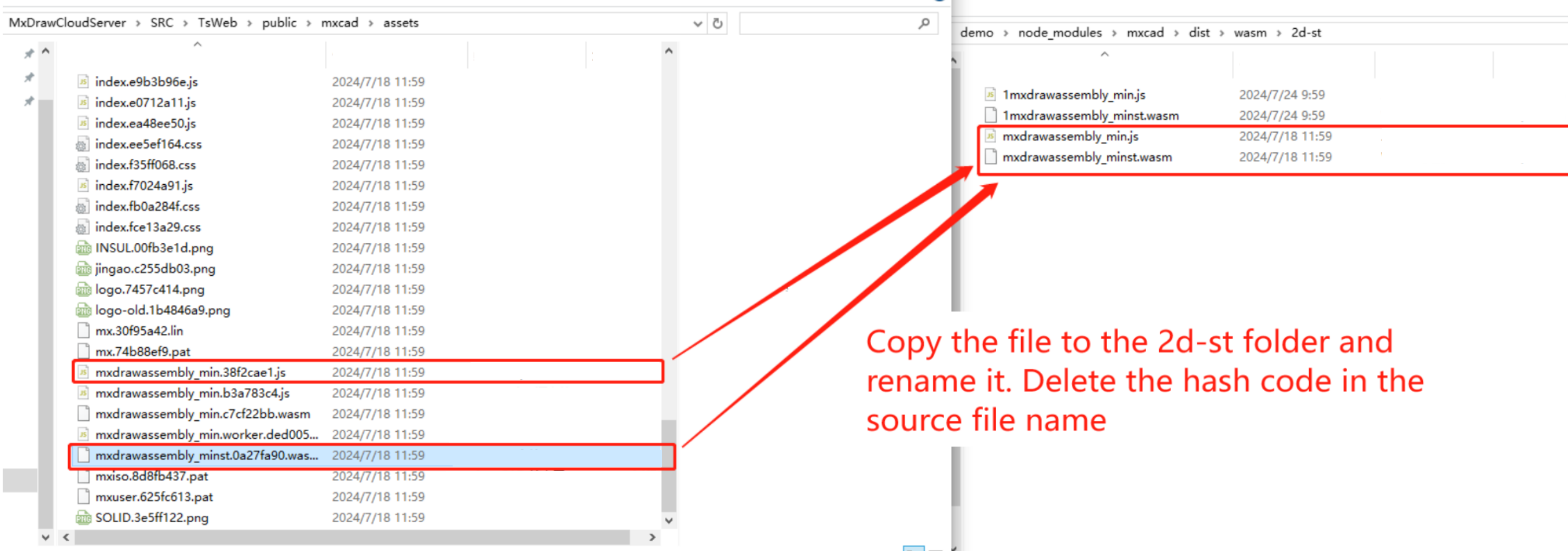The image size is (1568, 551).
Task: Click inside the search input field
Action: pyautogui.click(x=828, y=24)
